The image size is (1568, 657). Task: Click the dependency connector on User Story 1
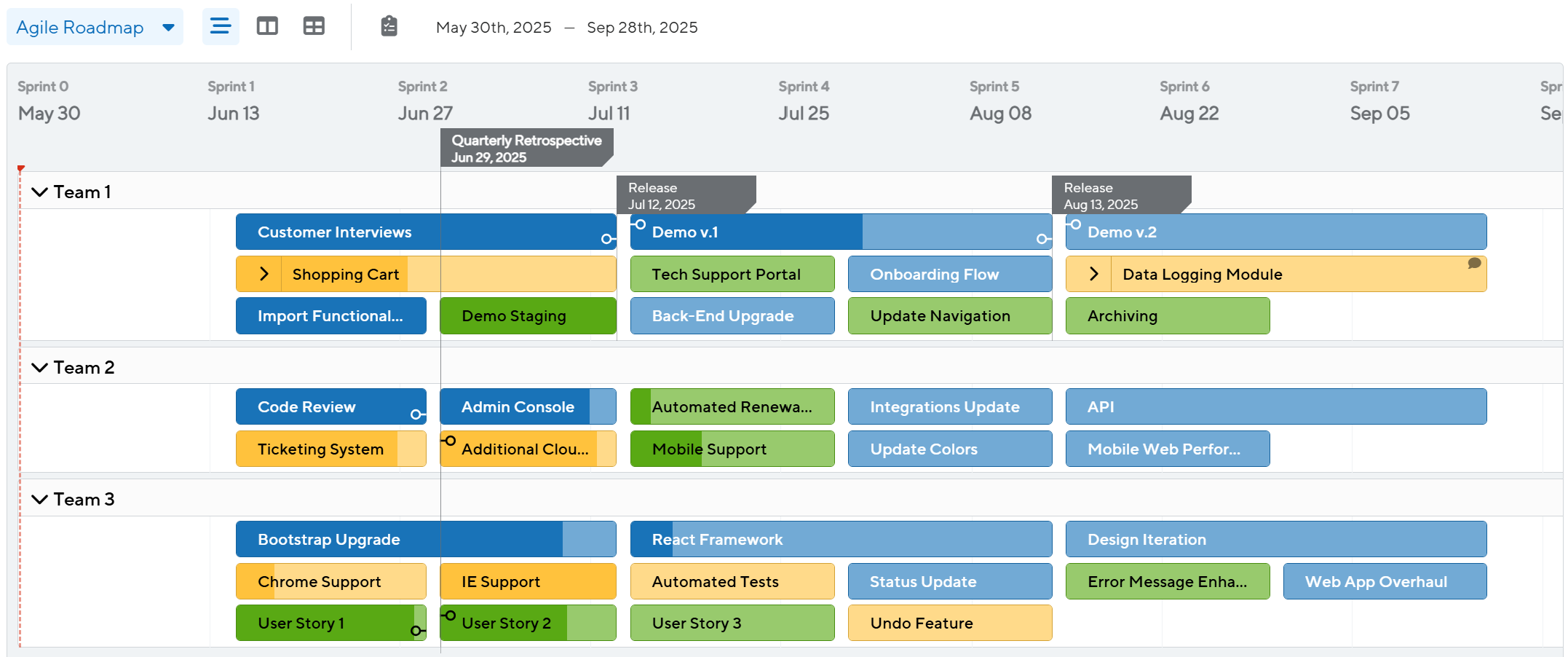point(416,631)
